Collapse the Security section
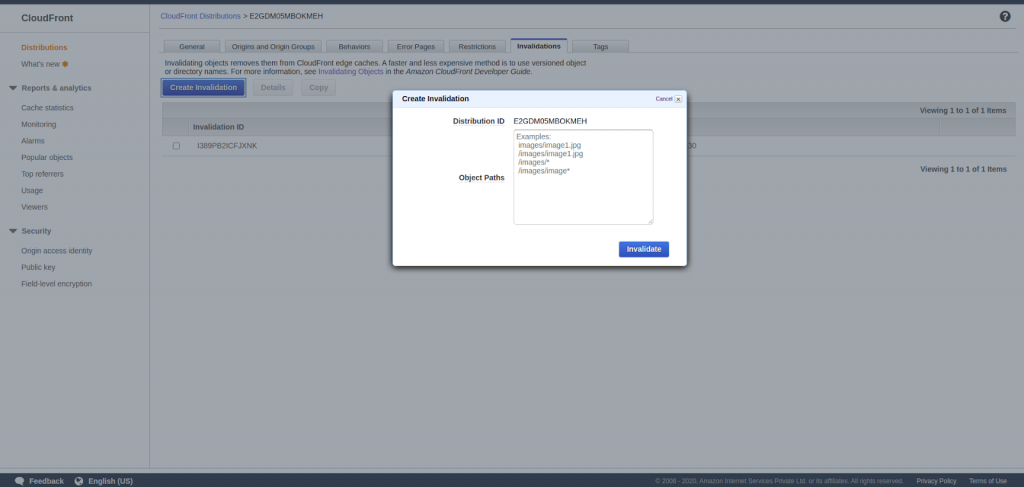1024x487 pixels. 13,231
